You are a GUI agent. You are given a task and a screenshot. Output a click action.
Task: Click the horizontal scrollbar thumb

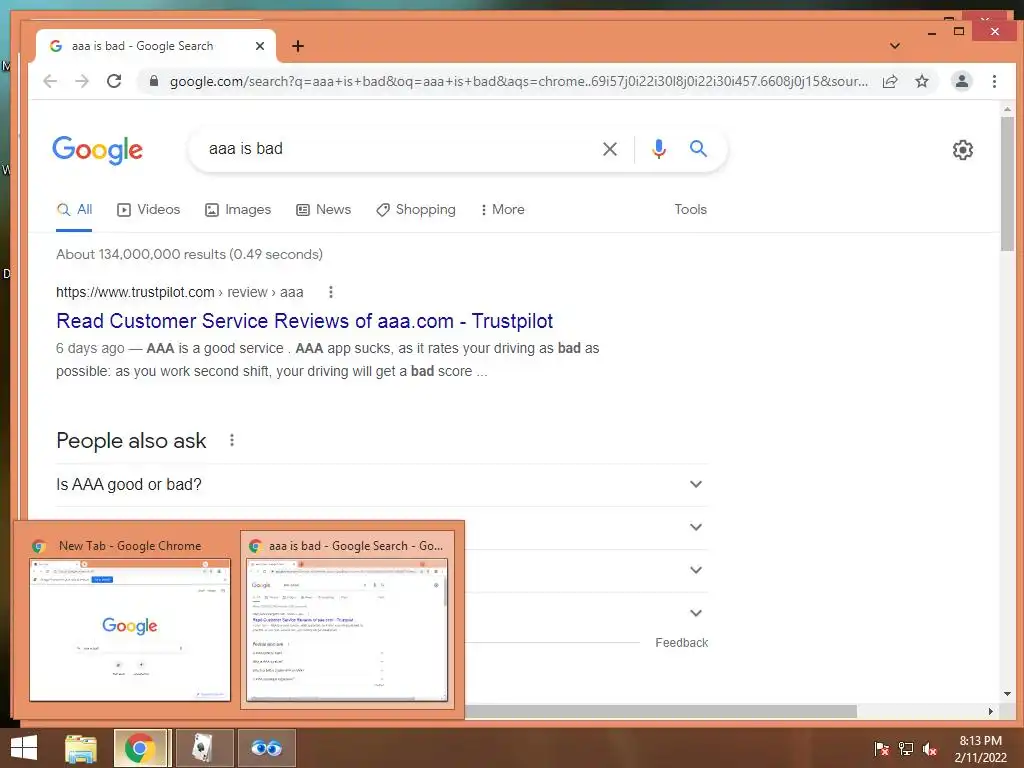[x=660, y=711]
